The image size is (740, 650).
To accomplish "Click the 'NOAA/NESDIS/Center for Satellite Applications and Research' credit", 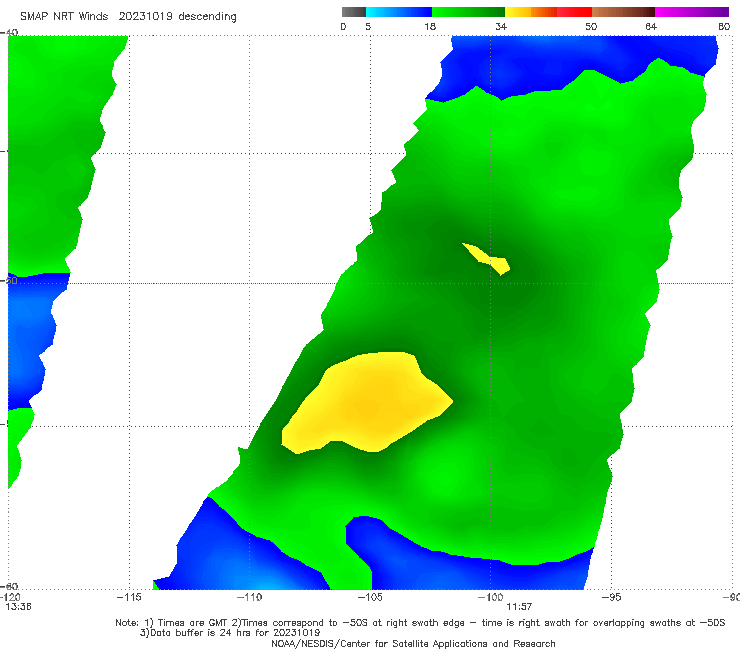I will [413, 643].
